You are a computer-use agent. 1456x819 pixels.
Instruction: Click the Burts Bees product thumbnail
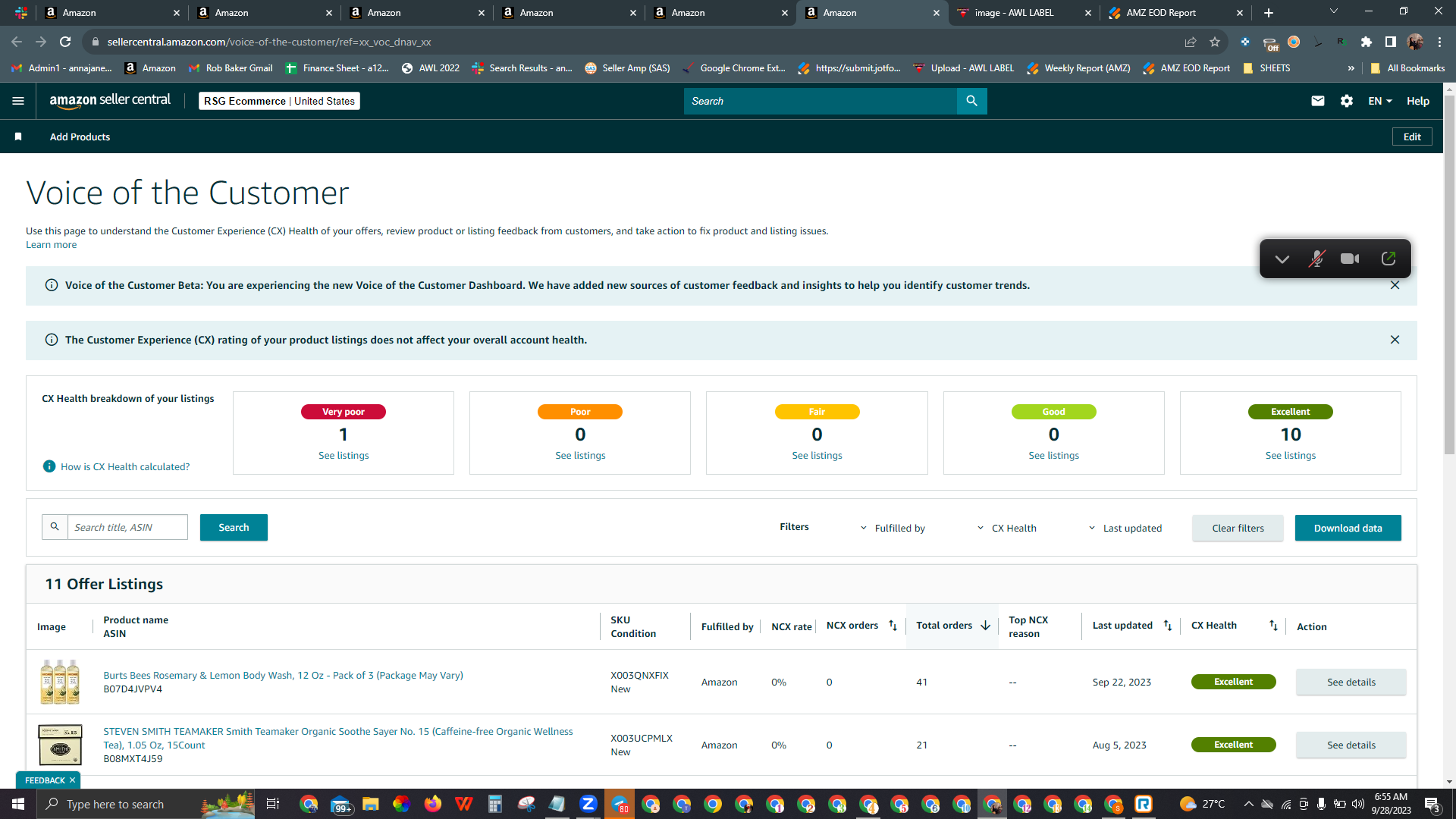tap(60, 682)
